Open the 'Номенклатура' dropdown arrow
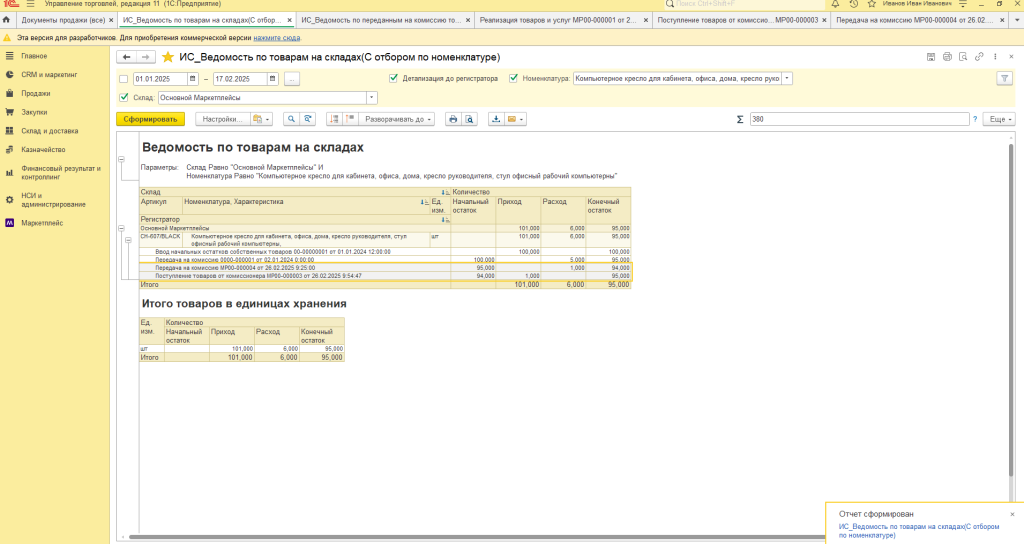1024x544 pixels. (x=787, y=78)
